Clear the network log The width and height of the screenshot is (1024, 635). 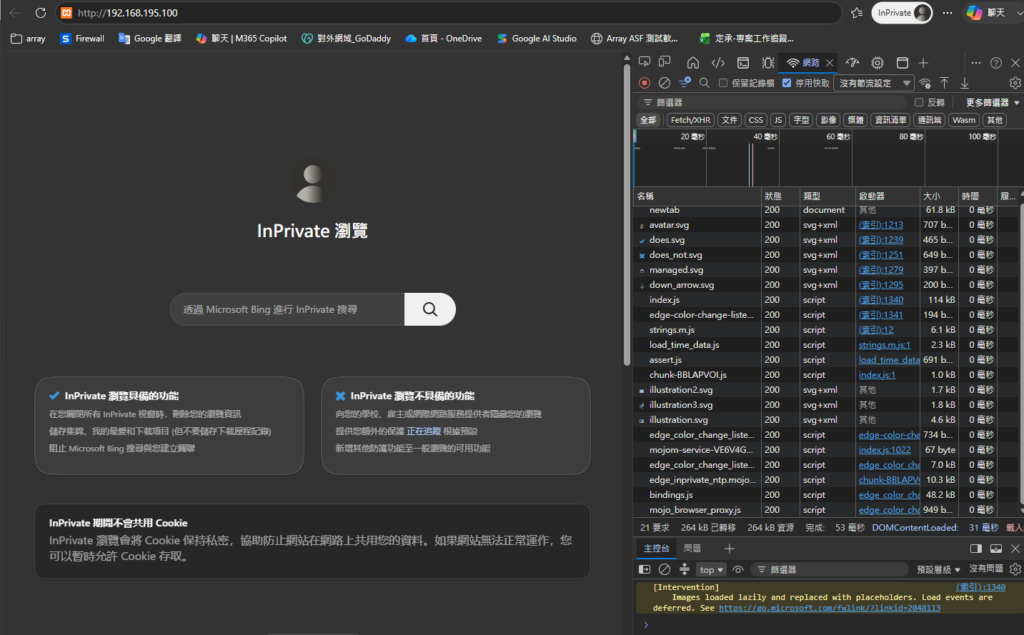pos(664,83)
